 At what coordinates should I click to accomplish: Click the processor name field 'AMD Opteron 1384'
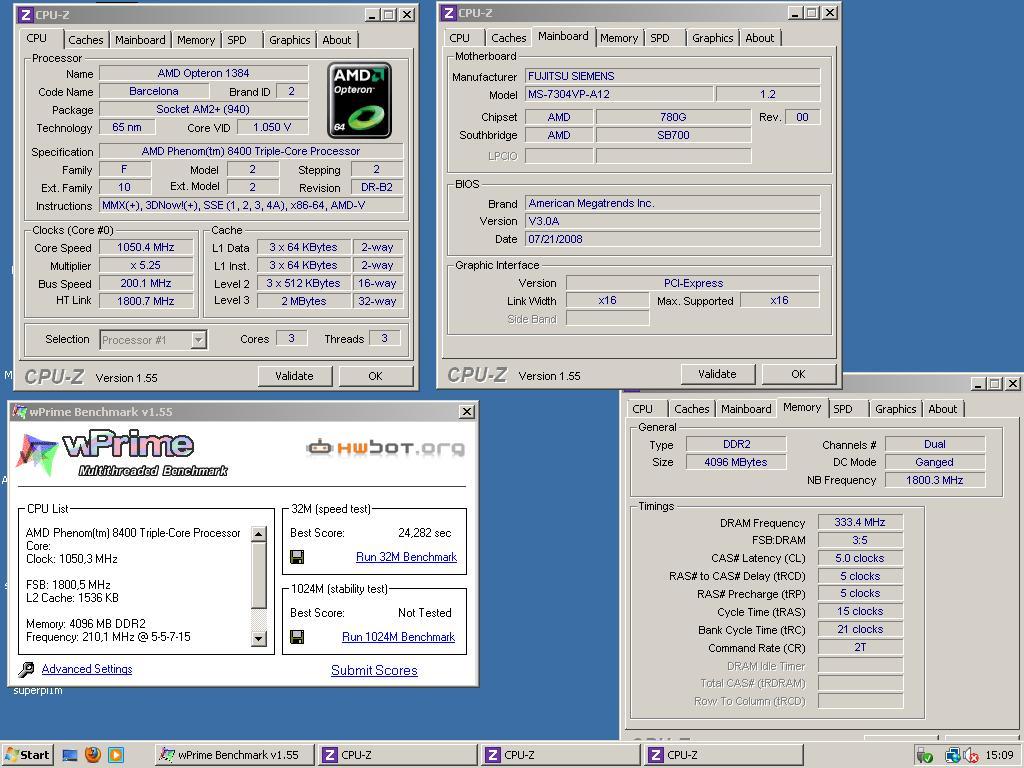pos(203,73)
